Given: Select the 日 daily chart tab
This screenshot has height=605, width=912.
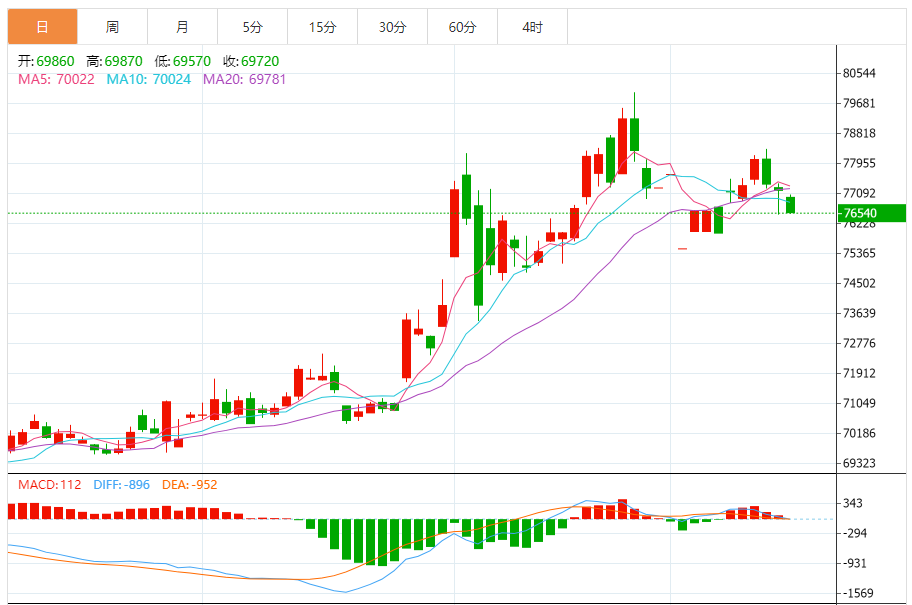Looking at the screenshot, I should [42, 27].
